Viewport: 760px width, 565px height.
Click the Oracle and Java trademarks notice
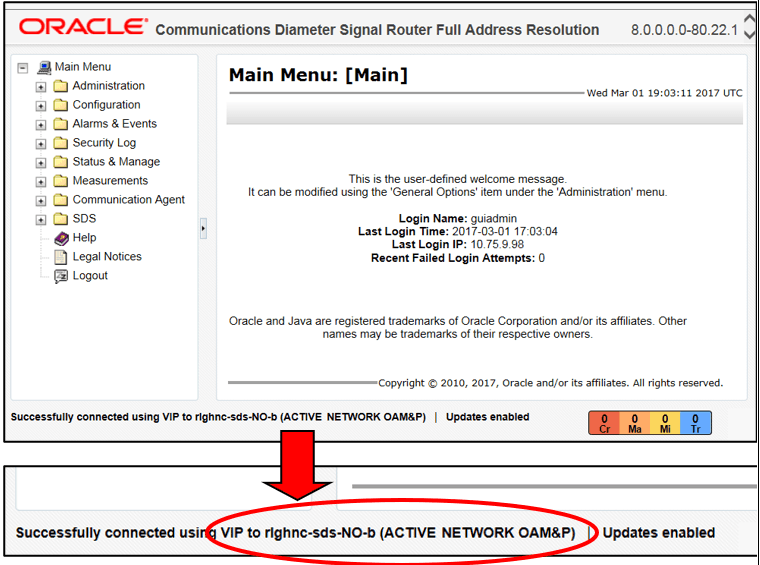click(x=458, y=328)
